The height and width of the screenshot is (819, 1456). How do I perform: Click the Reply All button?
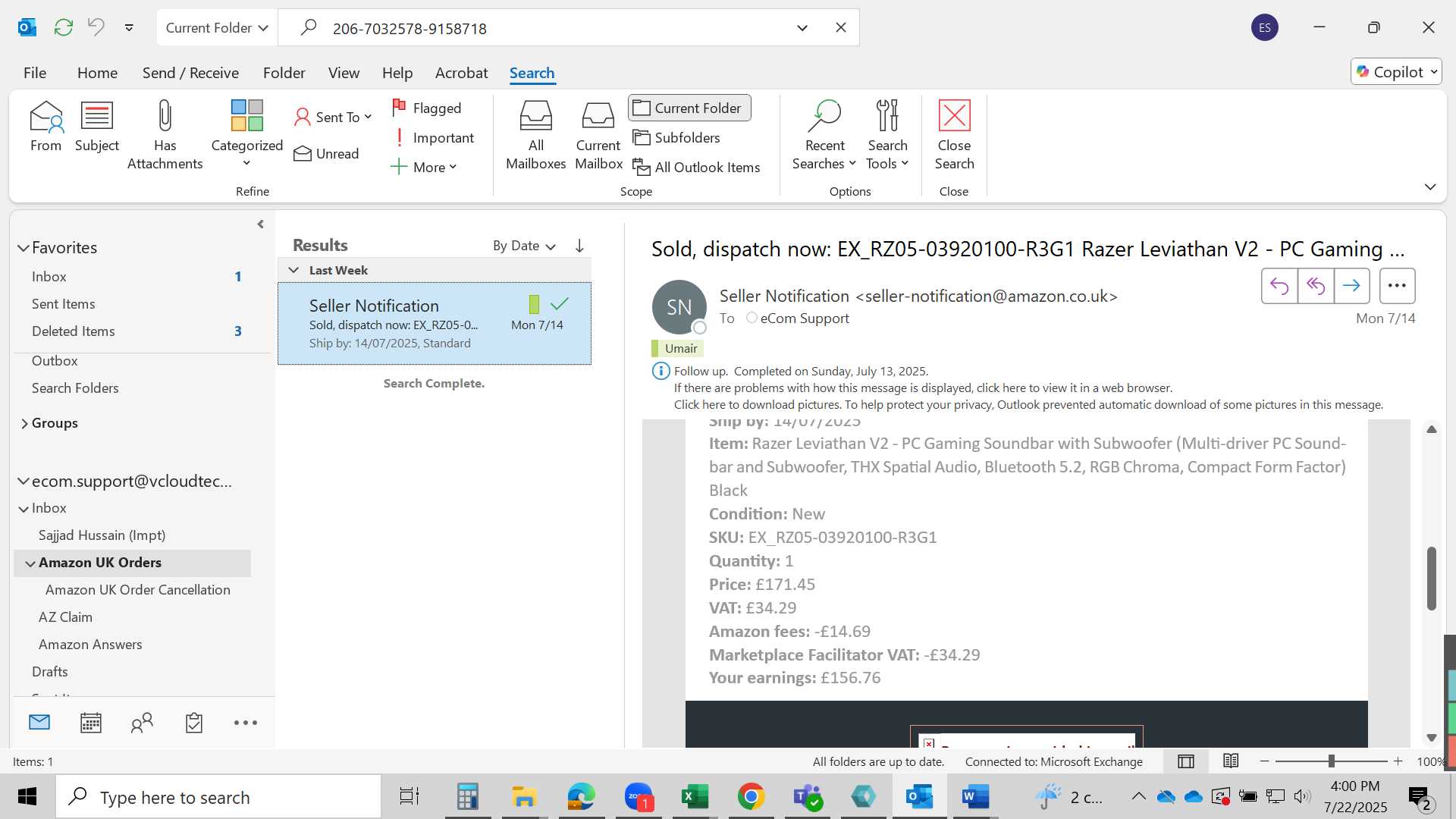pos(1316,286)
